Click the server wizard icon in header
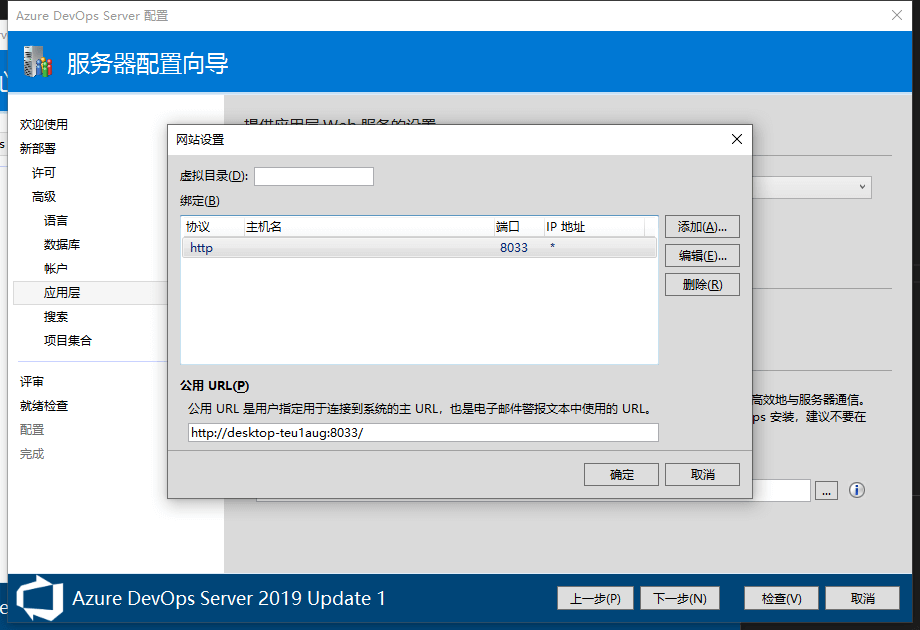This screenshot has width=920, height=630. click(37, 63)
